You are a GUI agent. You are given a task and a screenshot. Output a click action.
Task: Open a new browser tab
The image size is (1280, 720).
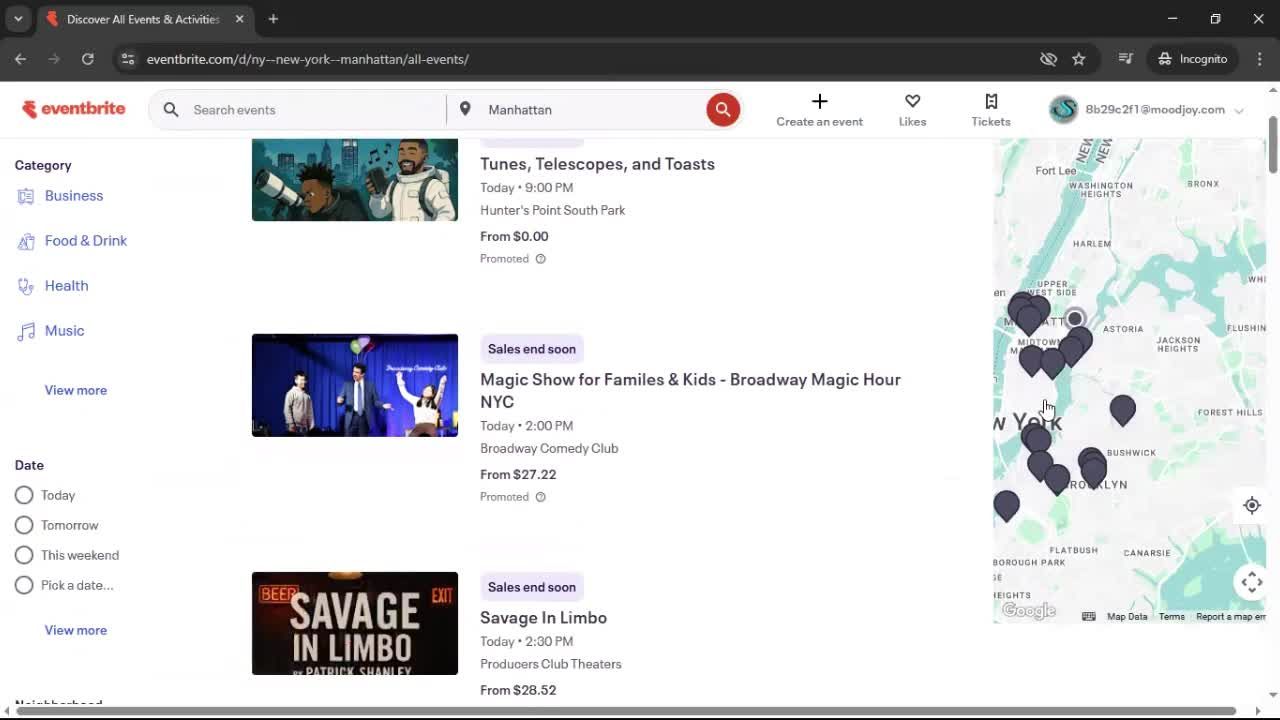273,19
